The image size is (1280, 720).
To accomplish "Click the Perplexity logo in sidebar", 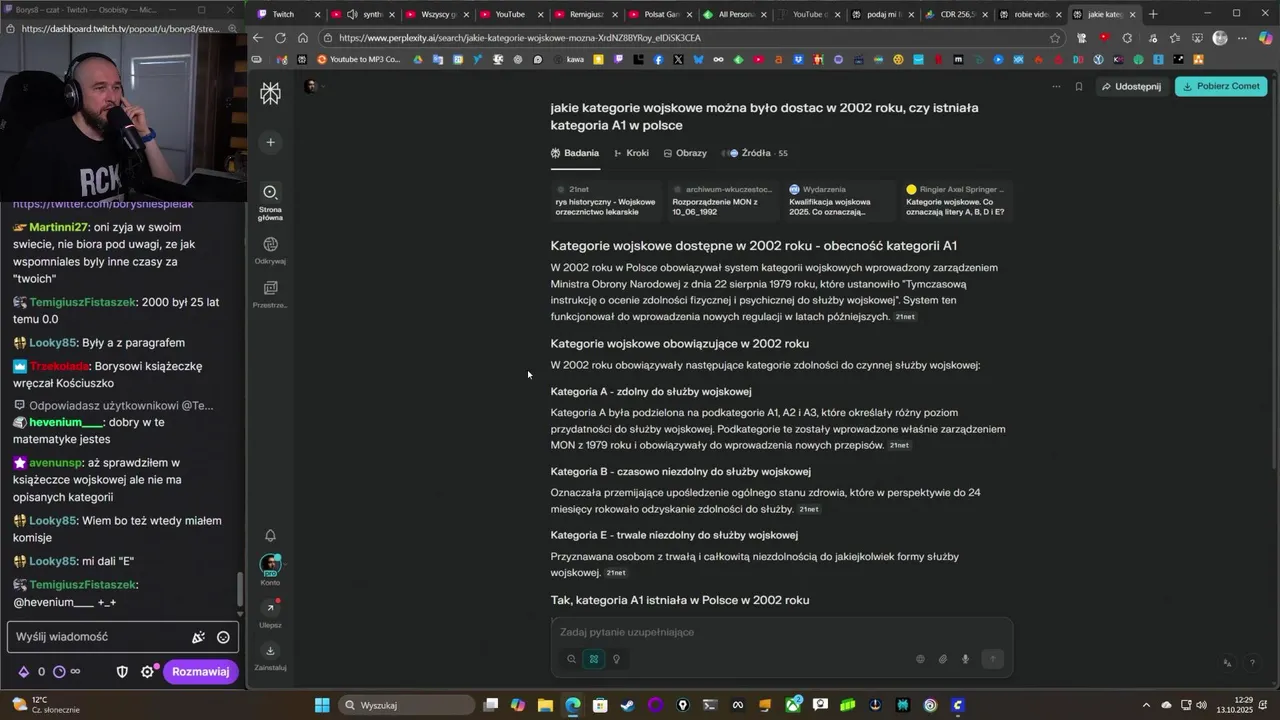I will 270,93.
